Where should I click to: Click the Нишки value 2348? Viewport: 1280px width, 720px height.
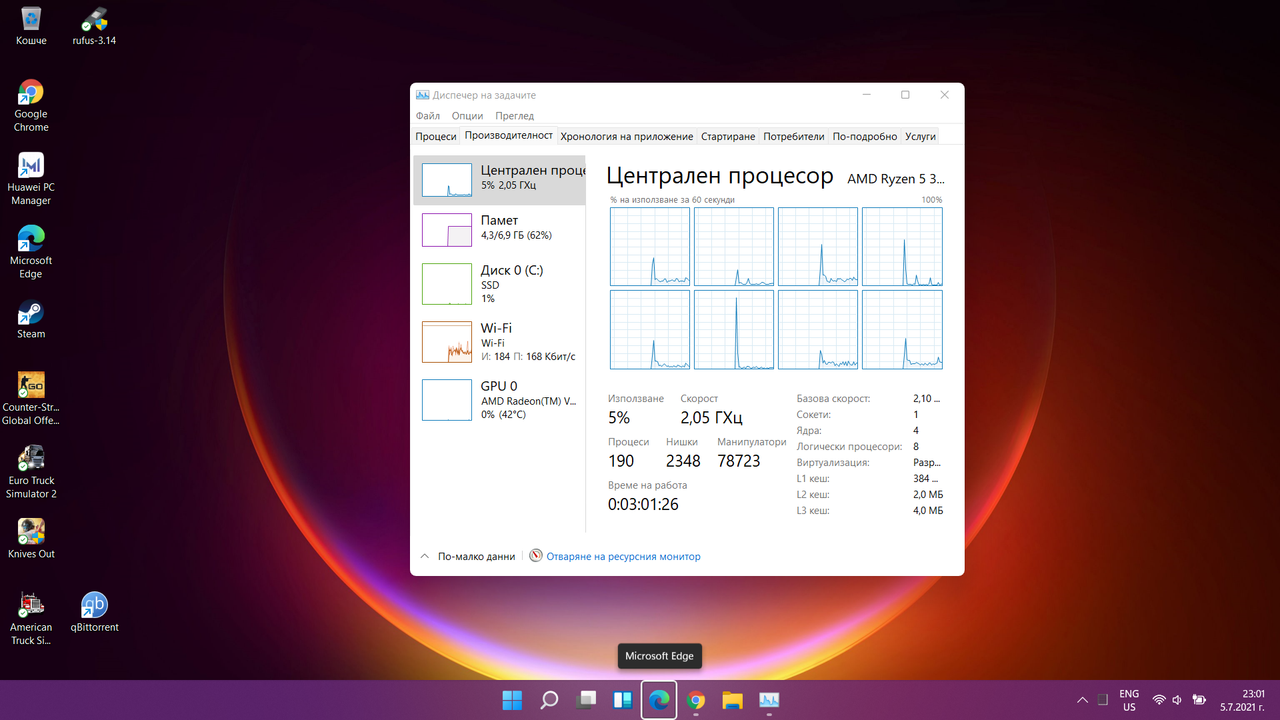pos(683,461)
